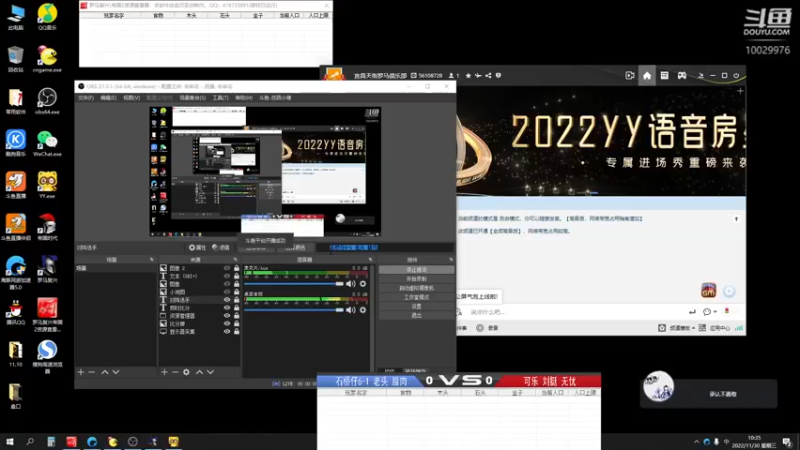This screenshot has width=800, height=450.
Task: Expand channel template dropdown at YY bottom bar
Action: [x=682, y=328]
